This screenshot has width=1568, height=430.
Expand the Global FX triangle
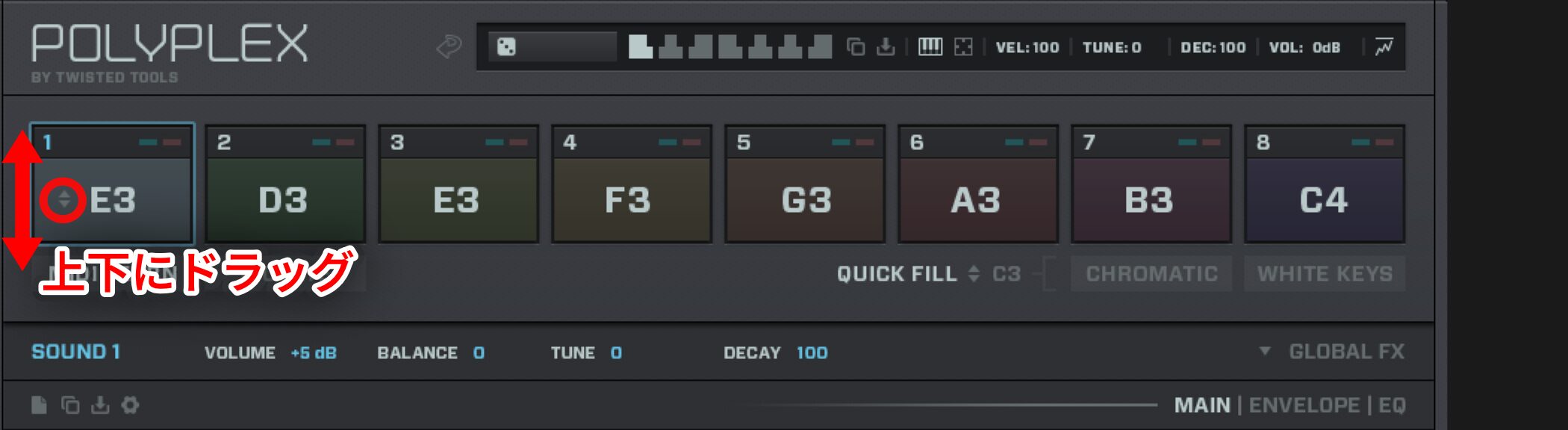pos(1264,351)
